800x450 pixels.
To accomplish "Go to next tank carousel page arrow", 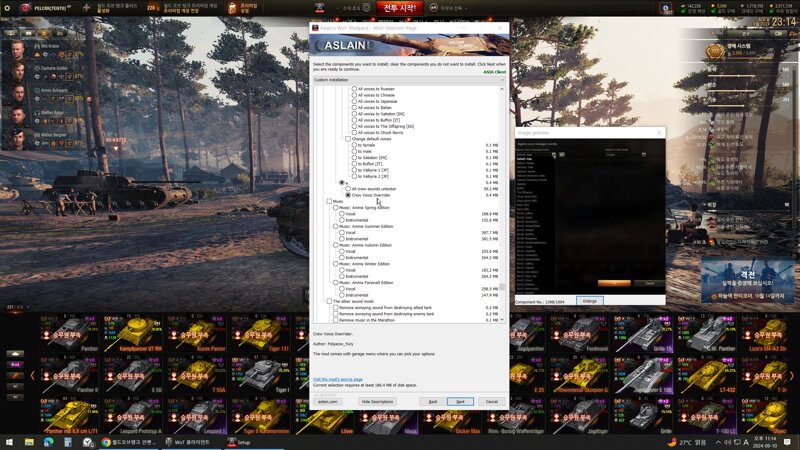I will 792,376.
